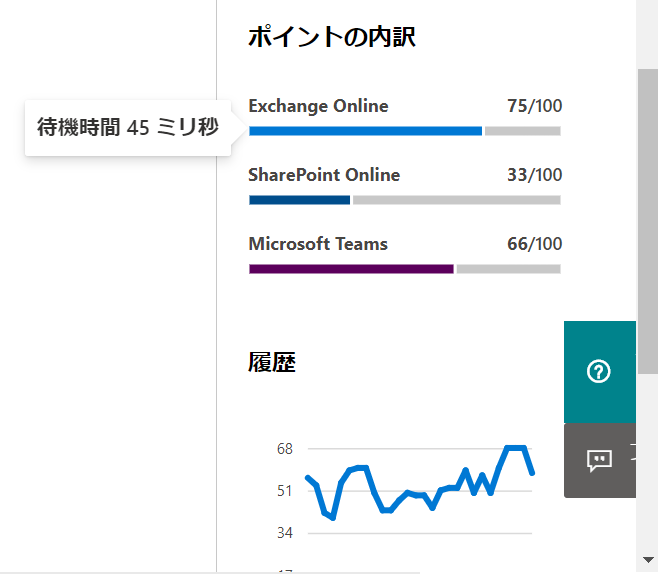Click the blue history line chart
The width and height of the screenshot is (658, 574).
(420, 483)
